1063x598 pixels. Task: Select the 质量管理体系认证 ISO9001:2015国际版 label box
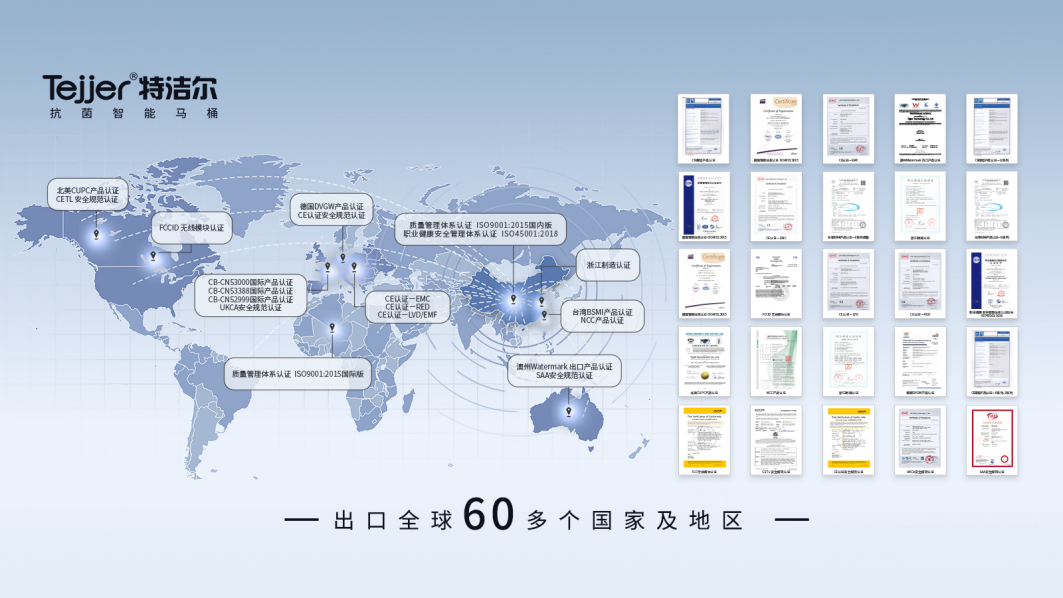coord(298,374)
